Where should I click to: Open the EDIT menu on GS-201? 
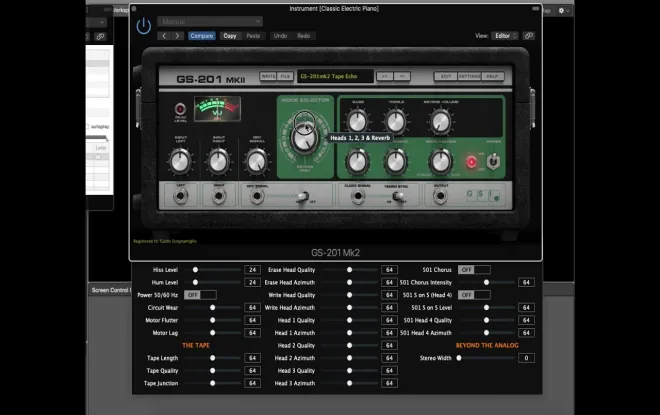click(446, 76)
